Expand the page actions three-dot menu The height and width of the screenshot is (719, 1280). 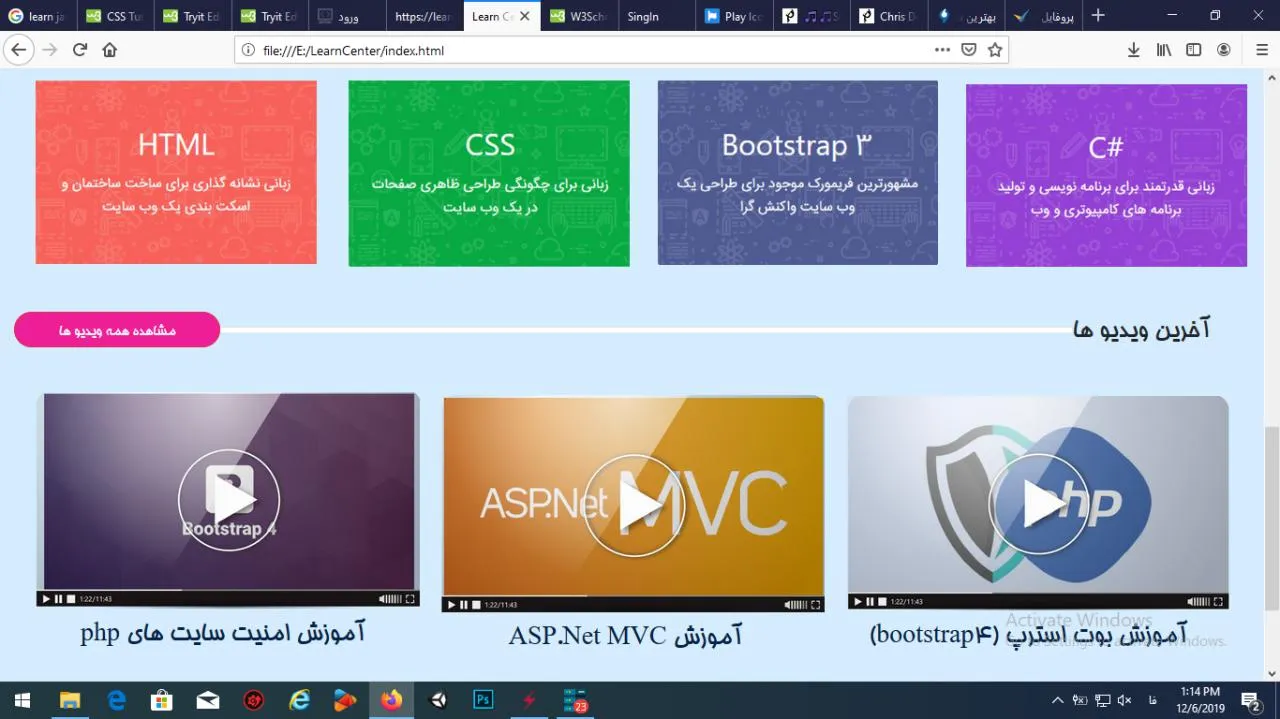click(x=942, y=50)
